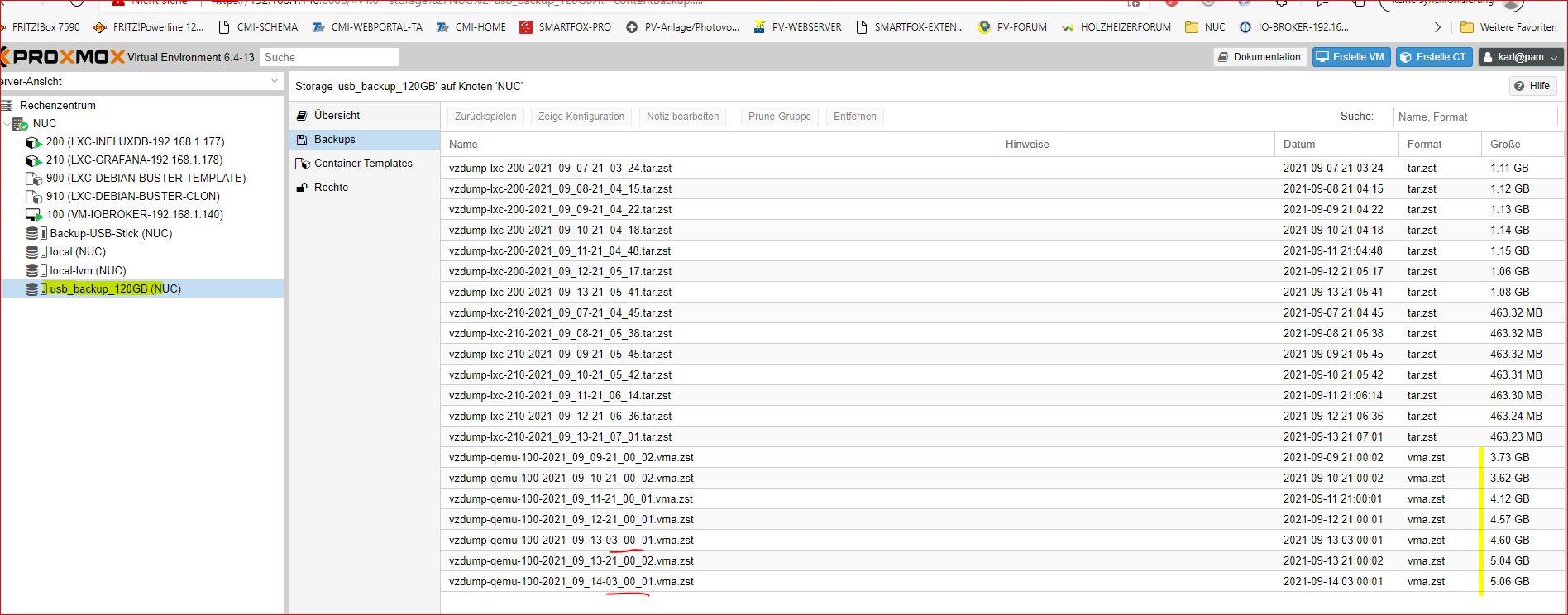This screenshot has width=1568, height=615.
Task: Select Backup-USB-Stick storage icon
Action: (x=36, y=234)
